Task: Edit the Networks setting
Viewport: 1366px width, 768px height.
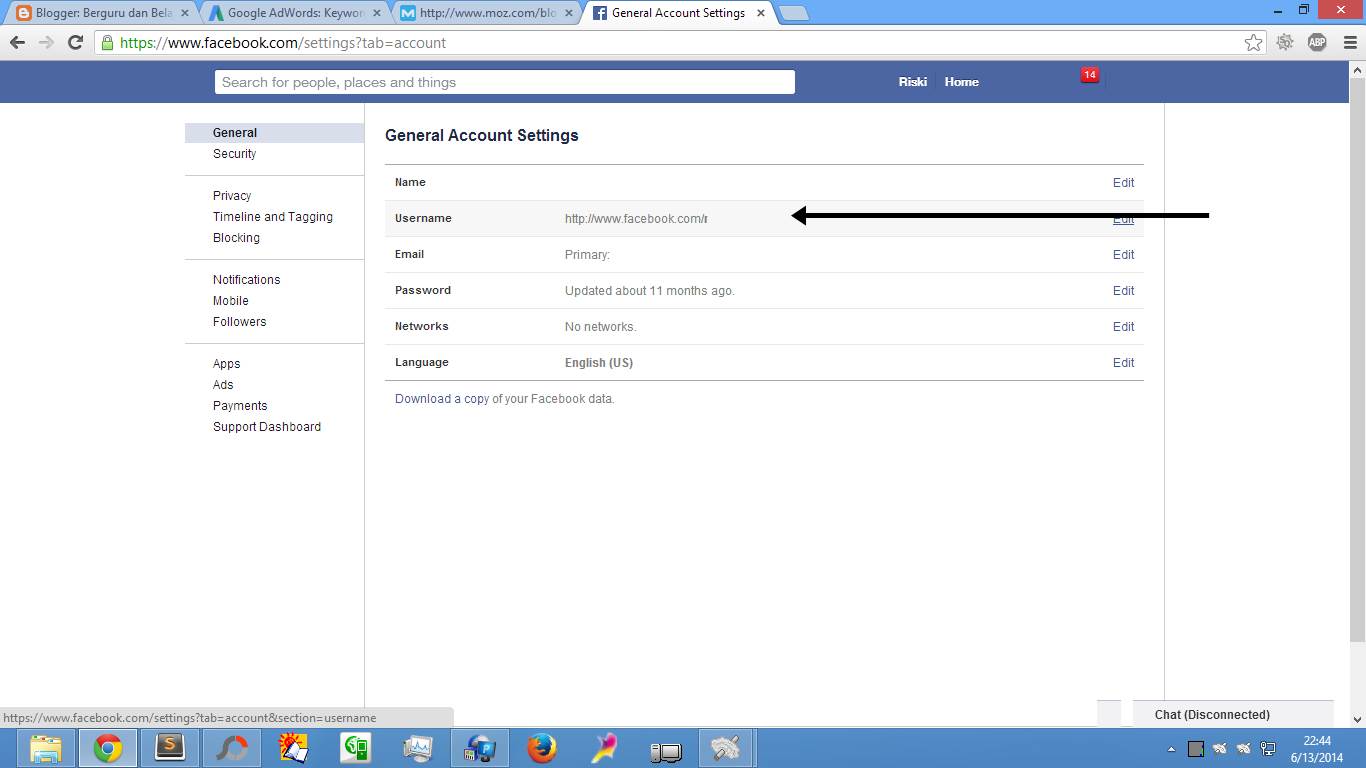Action: [x=1123, y=327]
